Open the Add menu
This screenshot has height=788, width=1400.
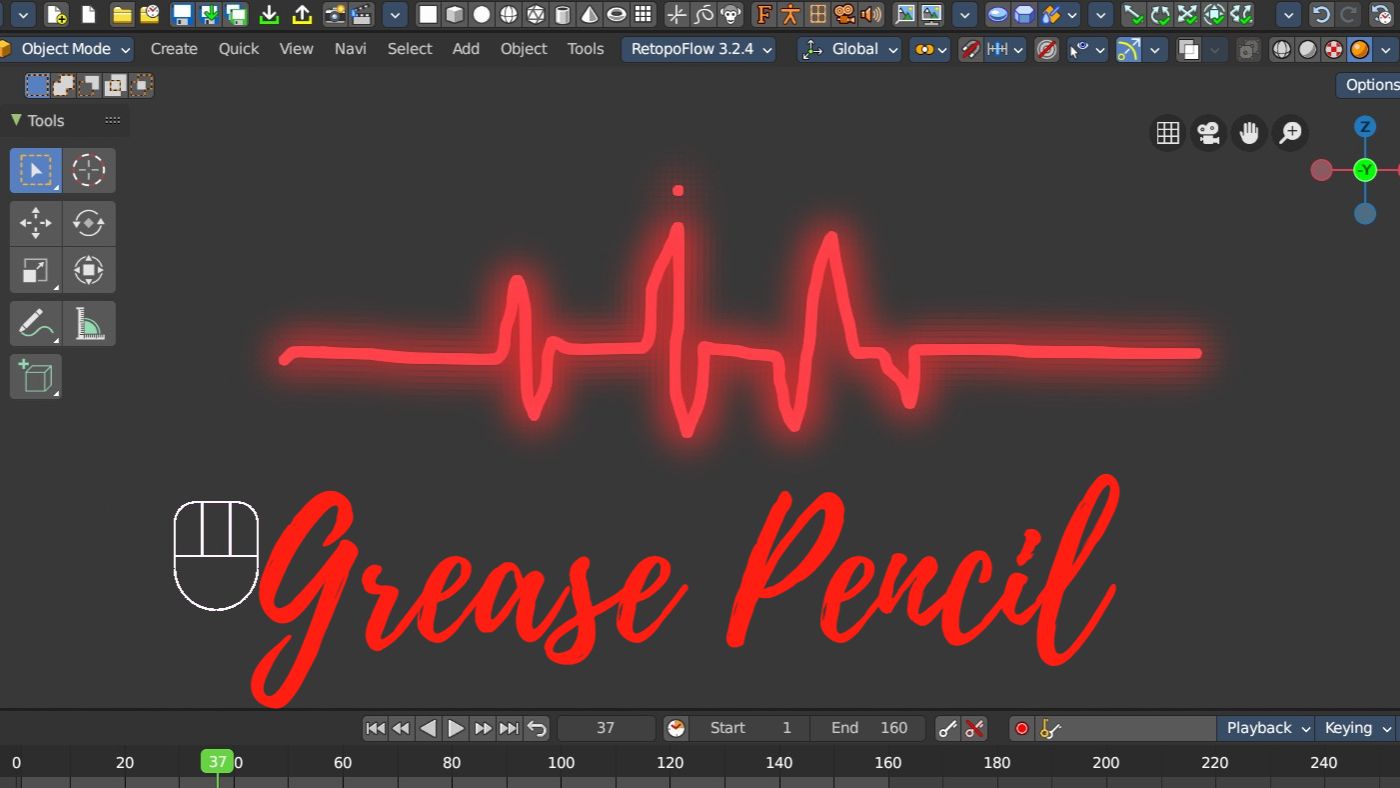(466, 49)
